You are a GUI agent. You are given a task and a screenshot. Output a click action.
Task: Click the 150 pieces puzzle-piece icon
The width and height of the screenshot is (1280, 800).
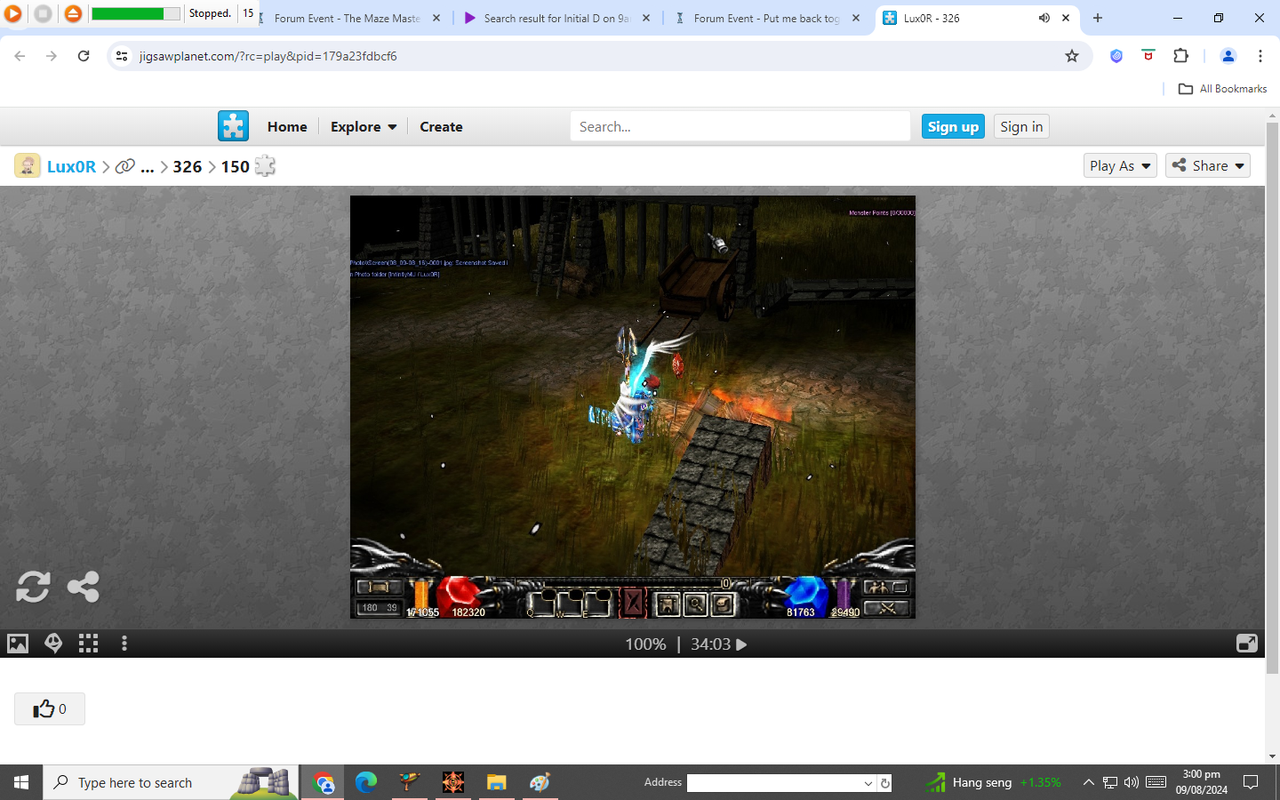(265, 166)
